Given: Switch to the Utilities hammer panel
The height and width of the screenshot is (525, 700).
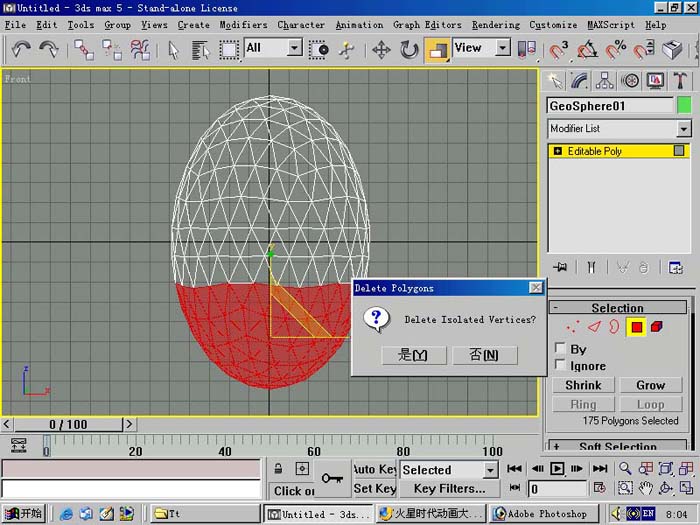Looking at the screenshot, I should click(x=680, y=81).
